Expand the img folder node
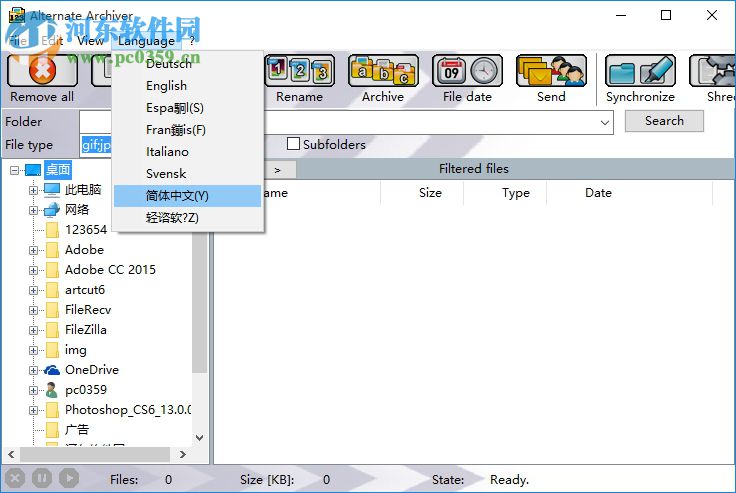 tap(33, 350)
